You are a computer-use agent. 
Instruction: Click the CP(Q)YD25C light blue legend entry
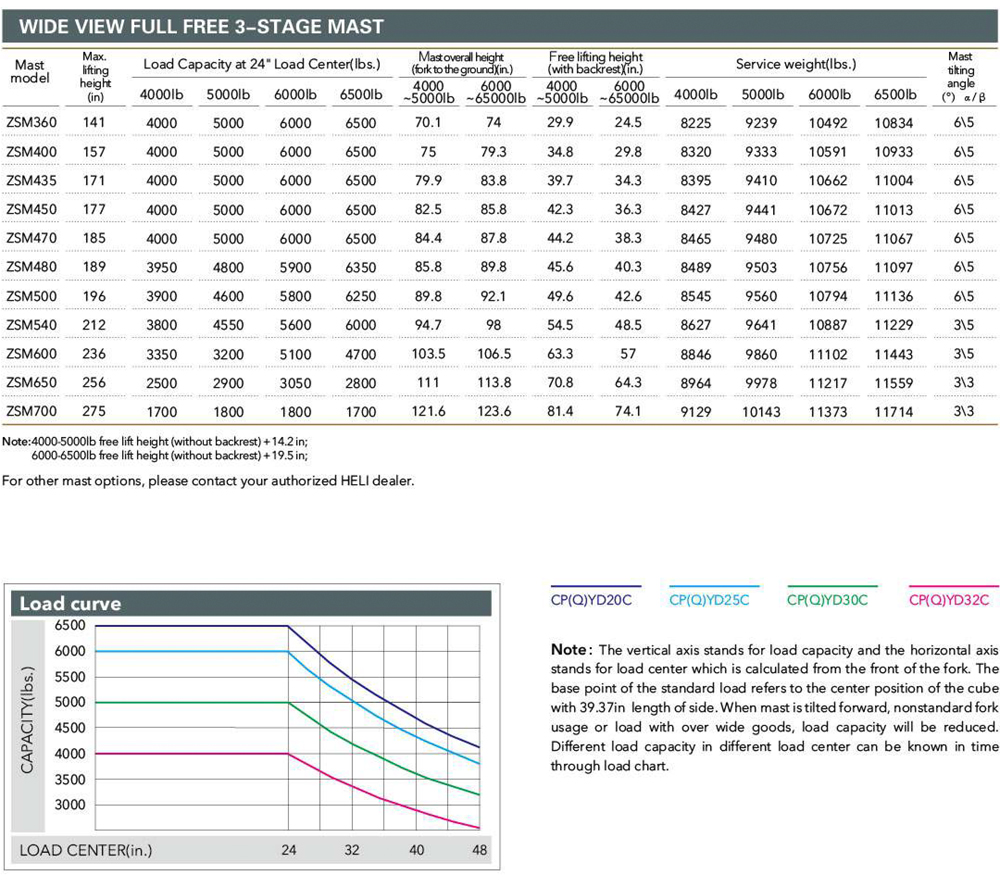(x=709, y=600)
